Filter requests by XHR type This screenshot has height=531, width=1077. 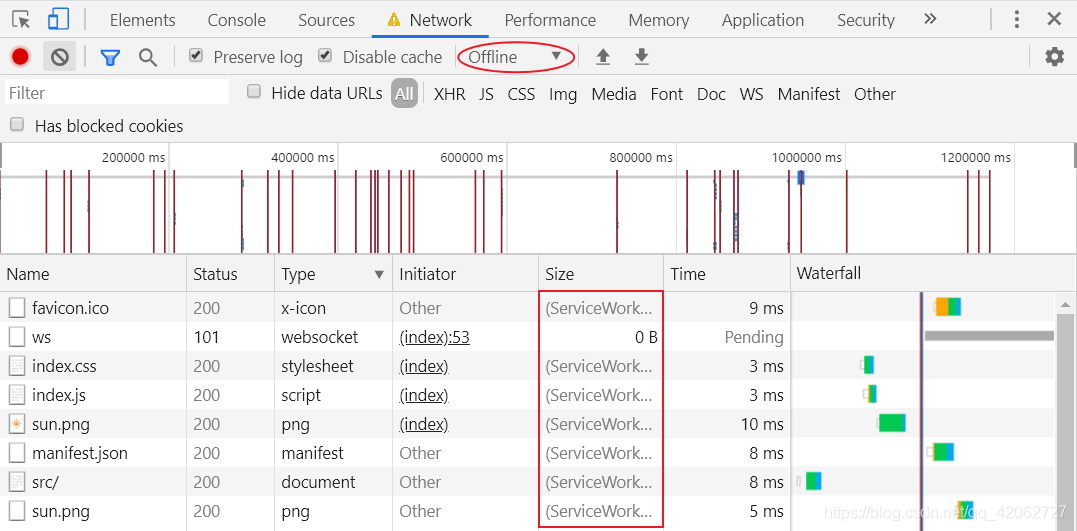click(x=449, y=94)
